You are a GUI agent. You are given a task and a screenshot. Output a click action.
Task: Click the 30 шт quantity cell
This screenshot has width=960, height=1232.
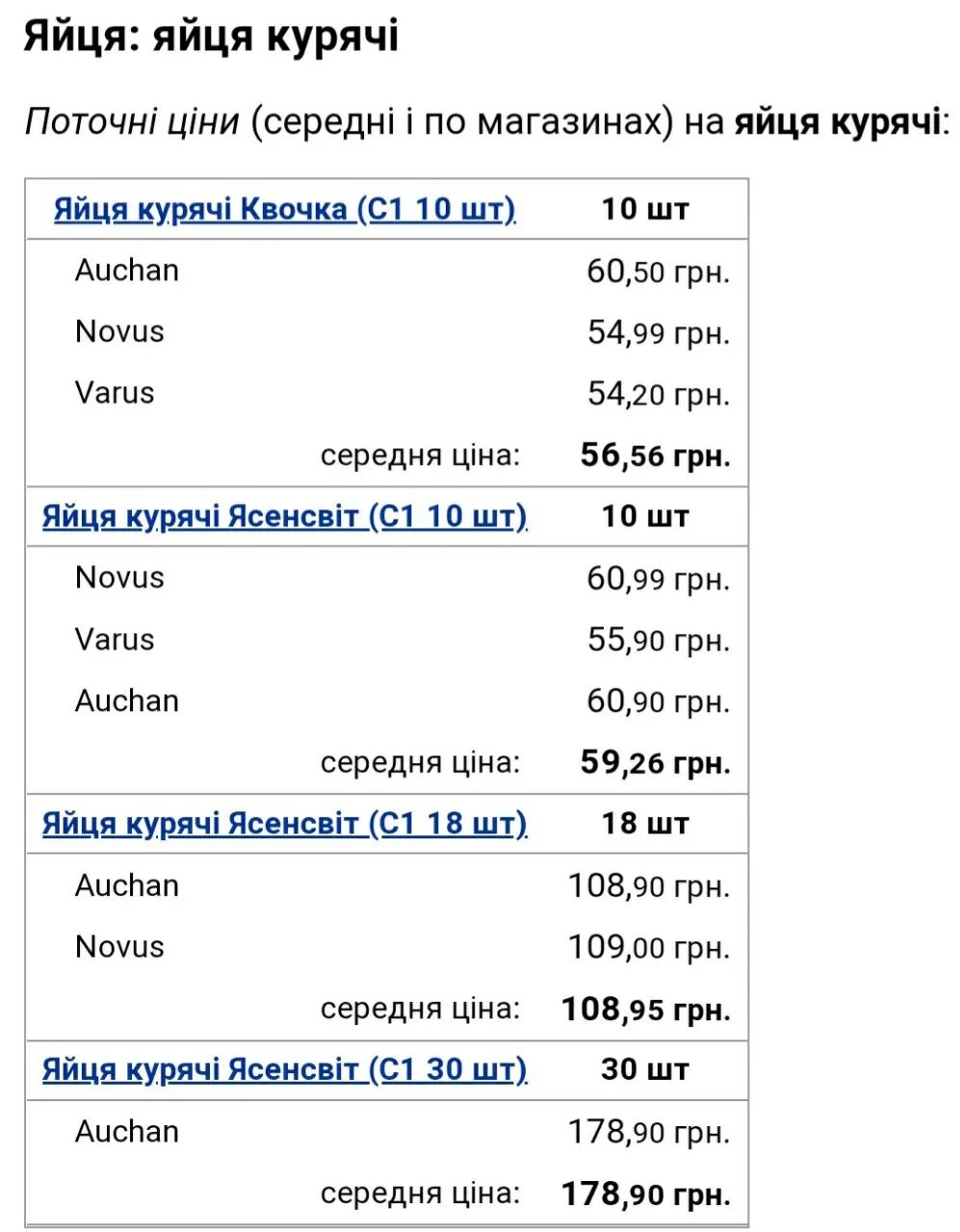645,1070
